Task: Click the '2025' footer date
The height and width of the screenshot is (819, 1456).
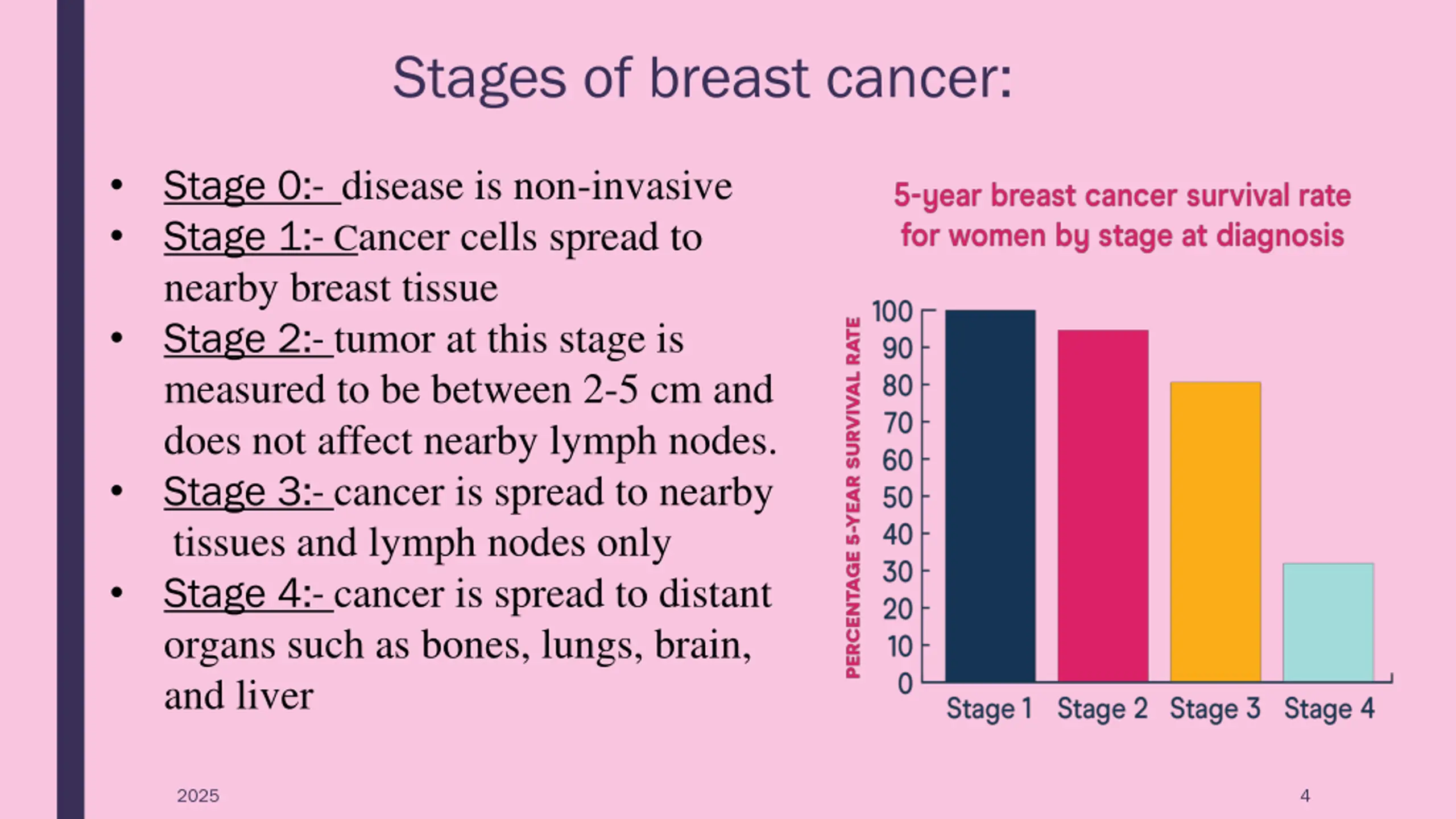Action: (x=198, y=796)
